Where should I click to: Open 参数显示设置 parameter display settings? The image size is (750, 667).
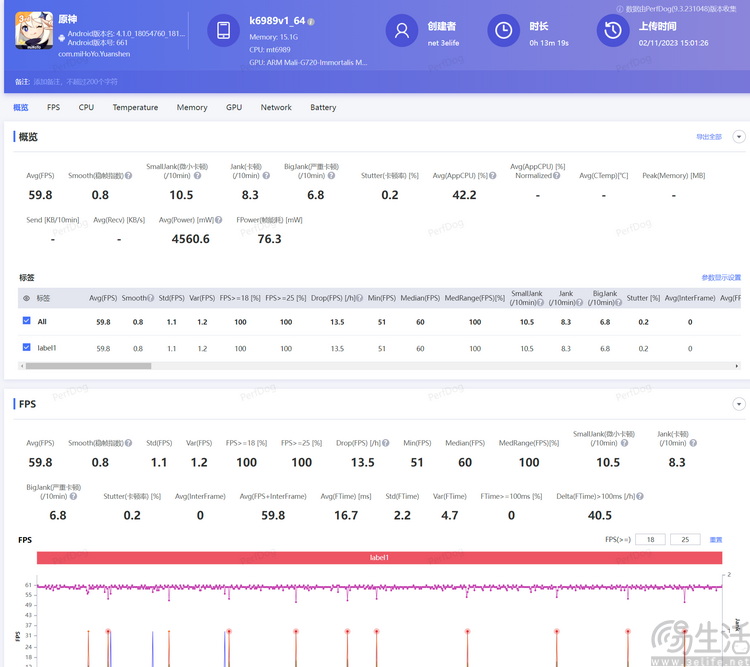coord(721,278)
